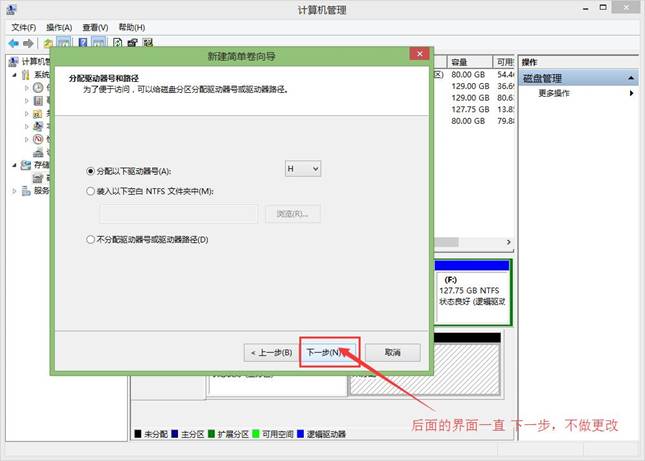Select the Disk Management tree icon

click(38, 178)
